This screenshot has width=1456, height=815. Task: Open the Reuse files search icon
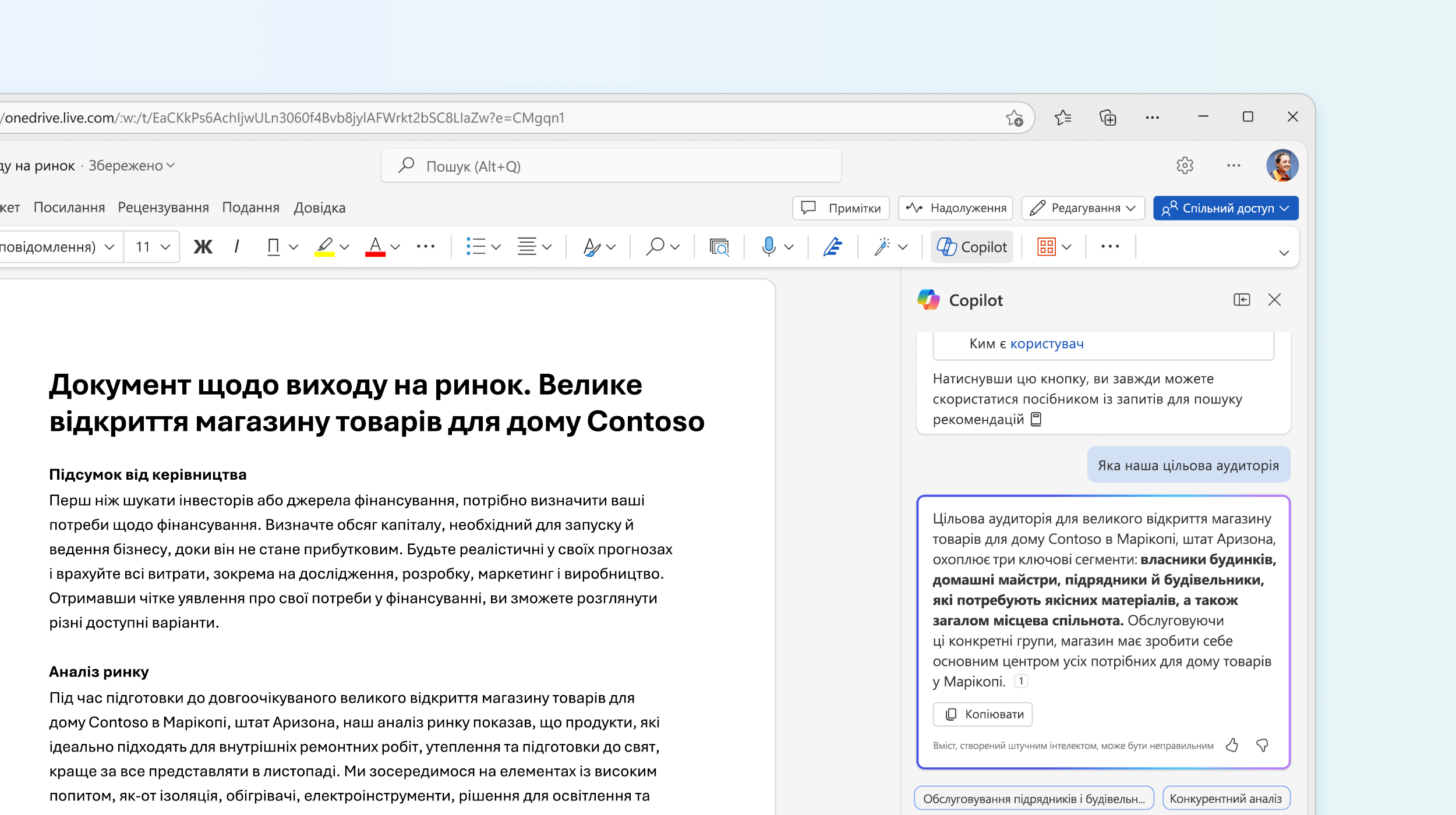(x=719, y=247)
